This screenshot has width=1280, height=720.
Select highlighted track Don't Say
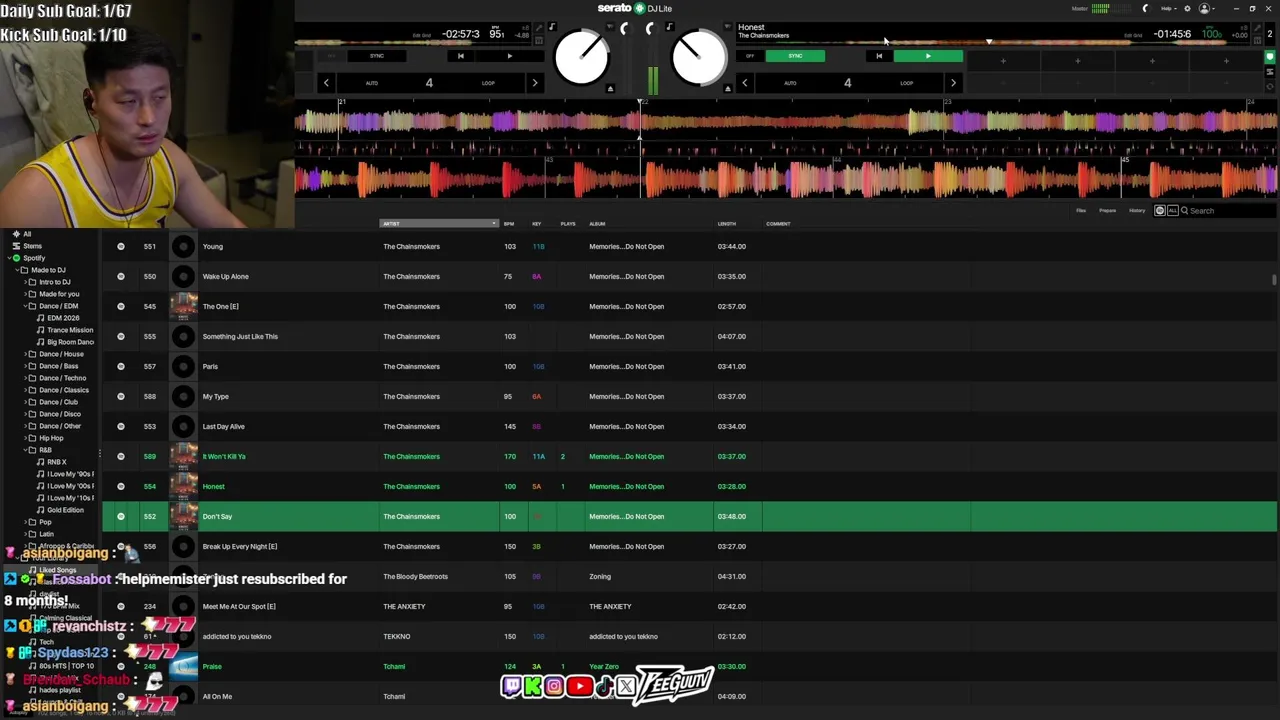(x=689, y=516)
